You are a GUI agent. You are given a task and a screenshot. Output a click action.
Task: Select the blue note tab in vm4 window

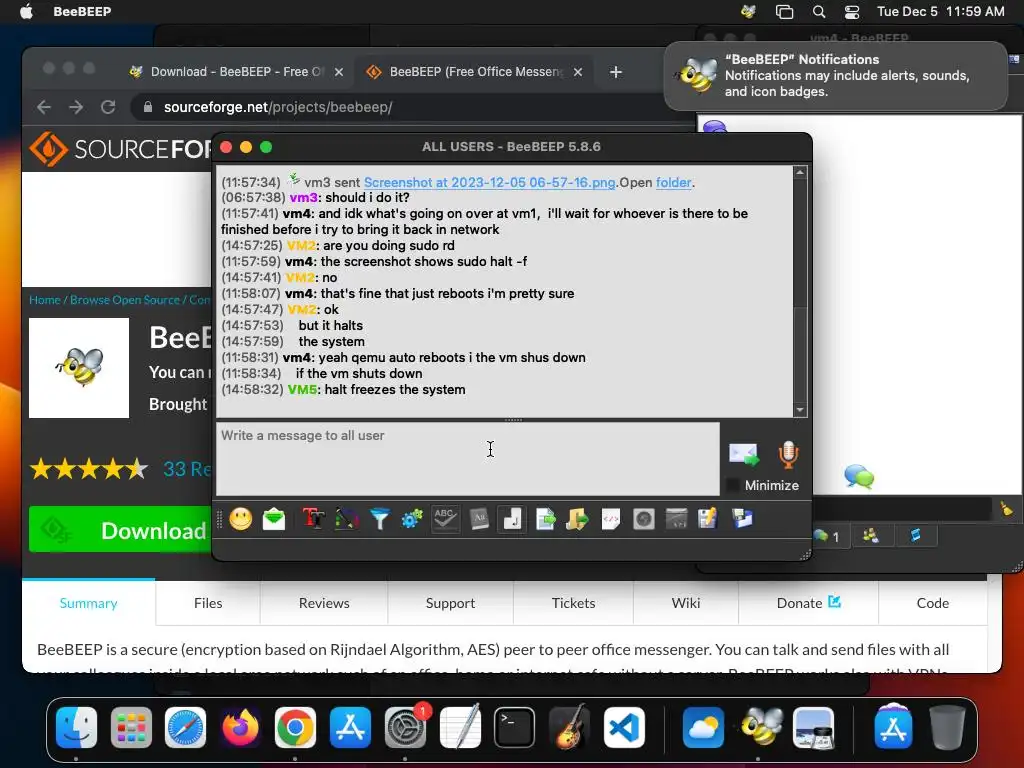coord(916,536)
